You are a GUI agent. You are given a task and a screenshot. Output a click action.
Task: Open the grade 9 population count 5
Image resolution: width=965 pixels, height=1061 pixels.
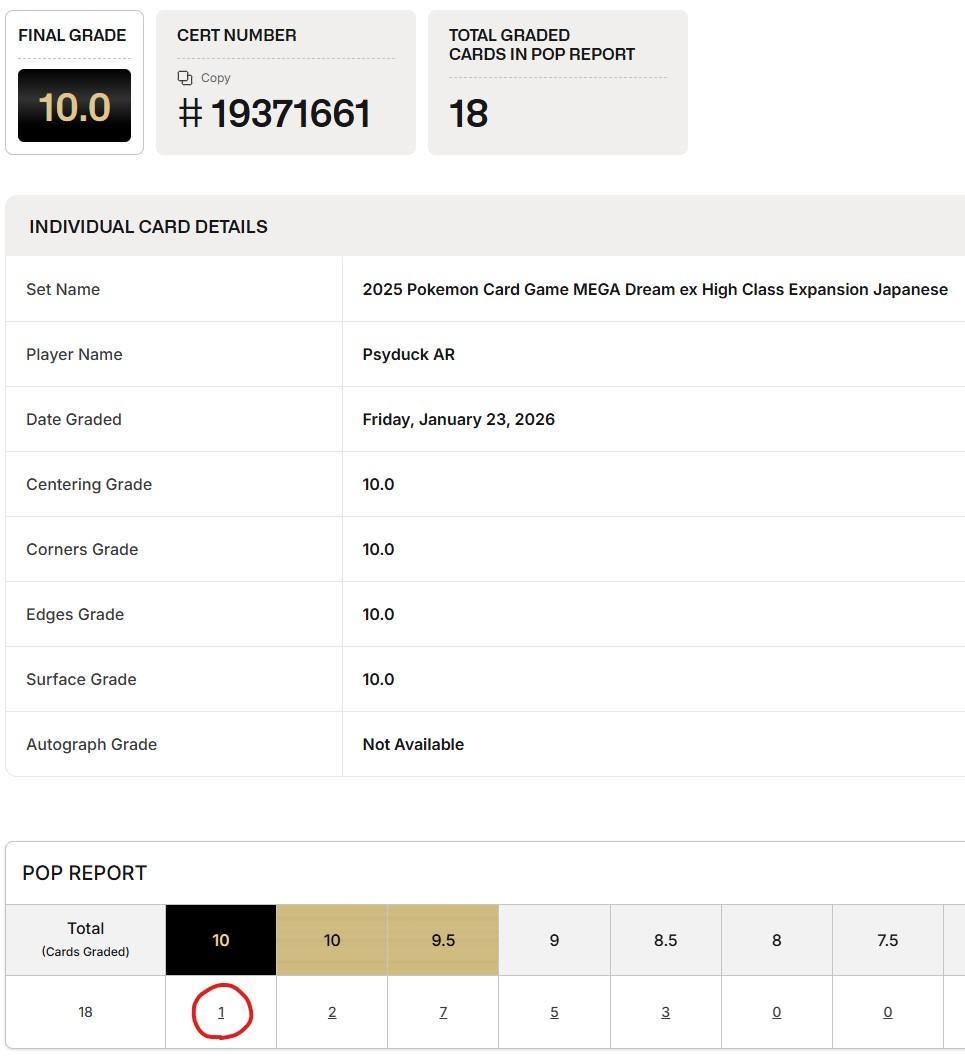[554, 1012]
